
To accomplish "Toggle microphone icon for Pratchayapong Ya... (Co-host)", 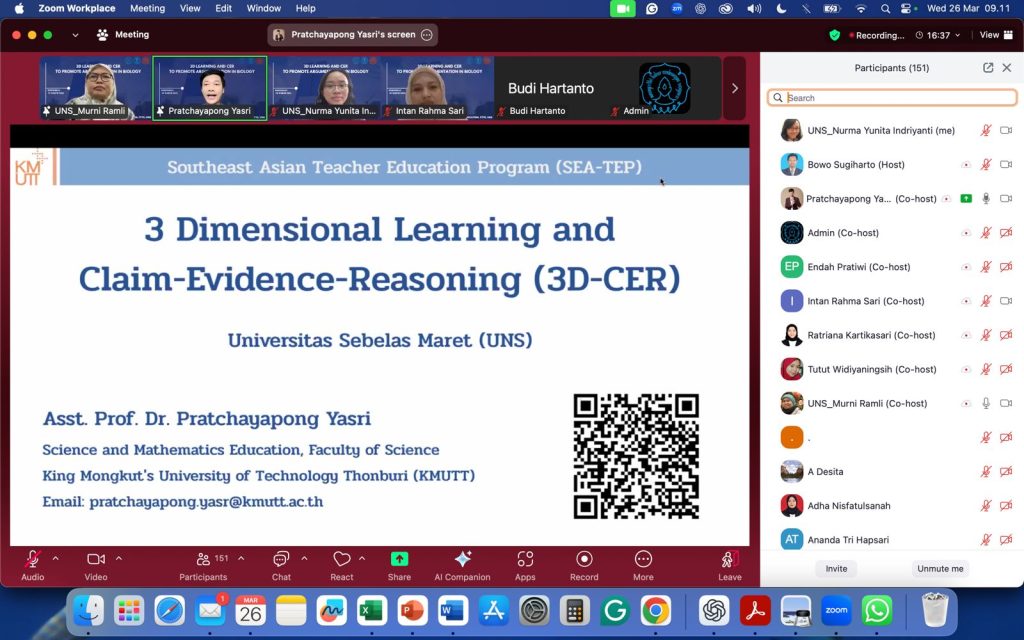I will click(x=986, y=199).
